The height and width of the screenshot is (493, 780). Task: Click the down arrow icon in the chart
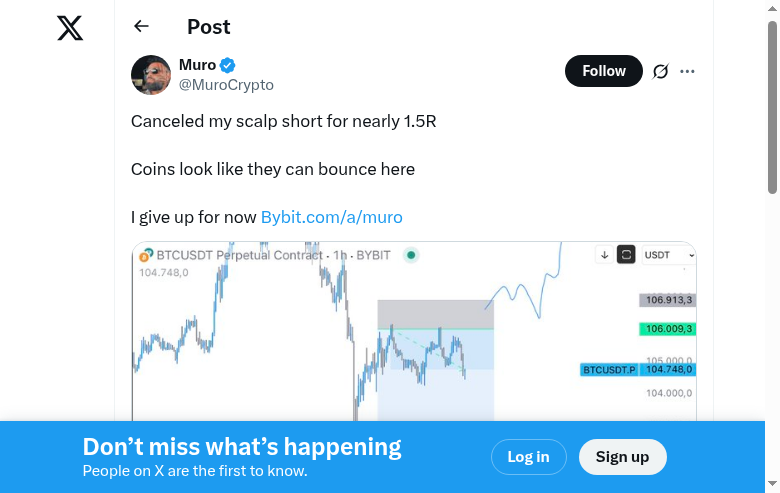pyautogui.click(x=605, y=255)
